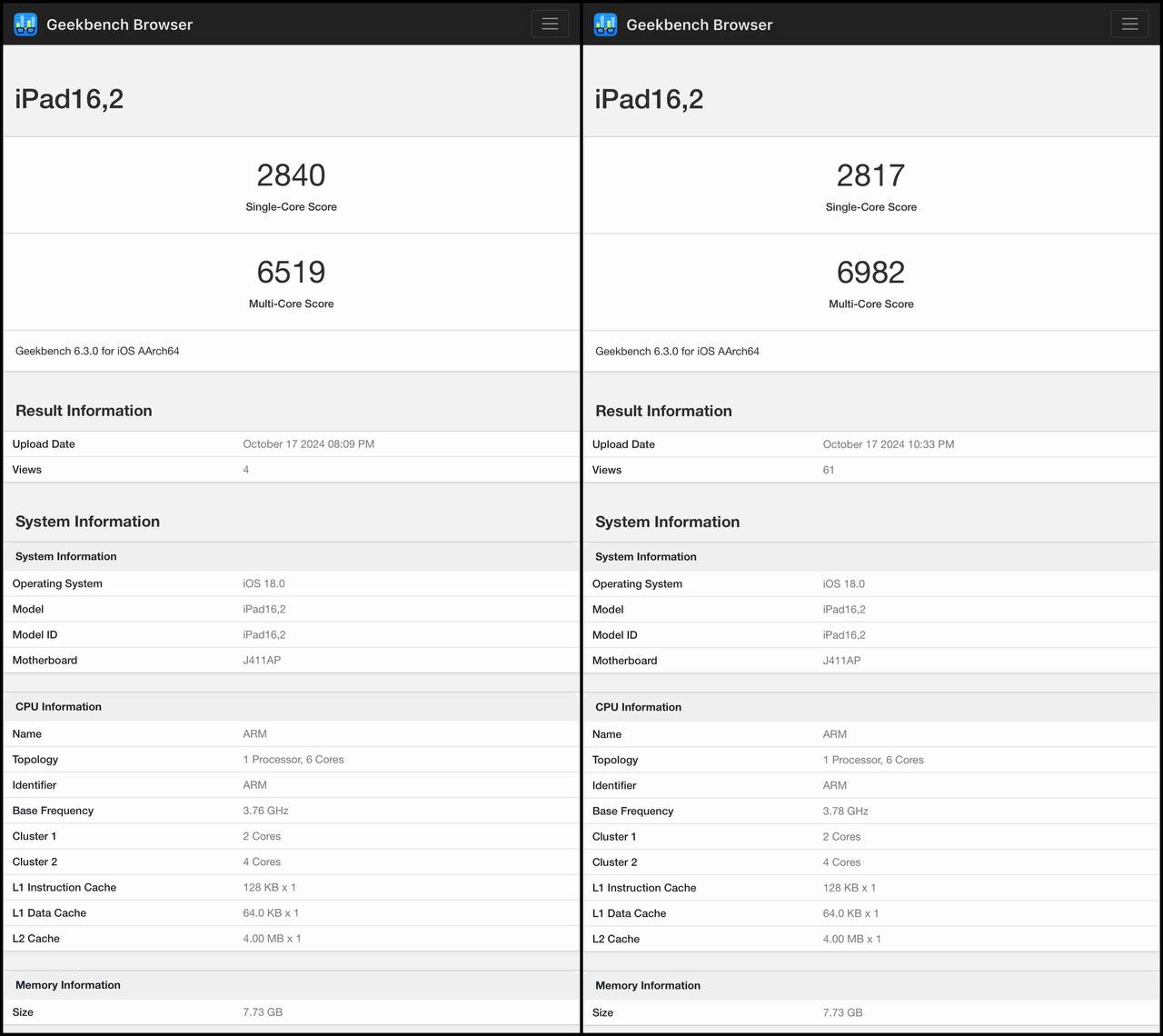Open the hamburger menu in right panel
The width and height of the screenshot is (1163, 1036).
tap(1129, 24)
